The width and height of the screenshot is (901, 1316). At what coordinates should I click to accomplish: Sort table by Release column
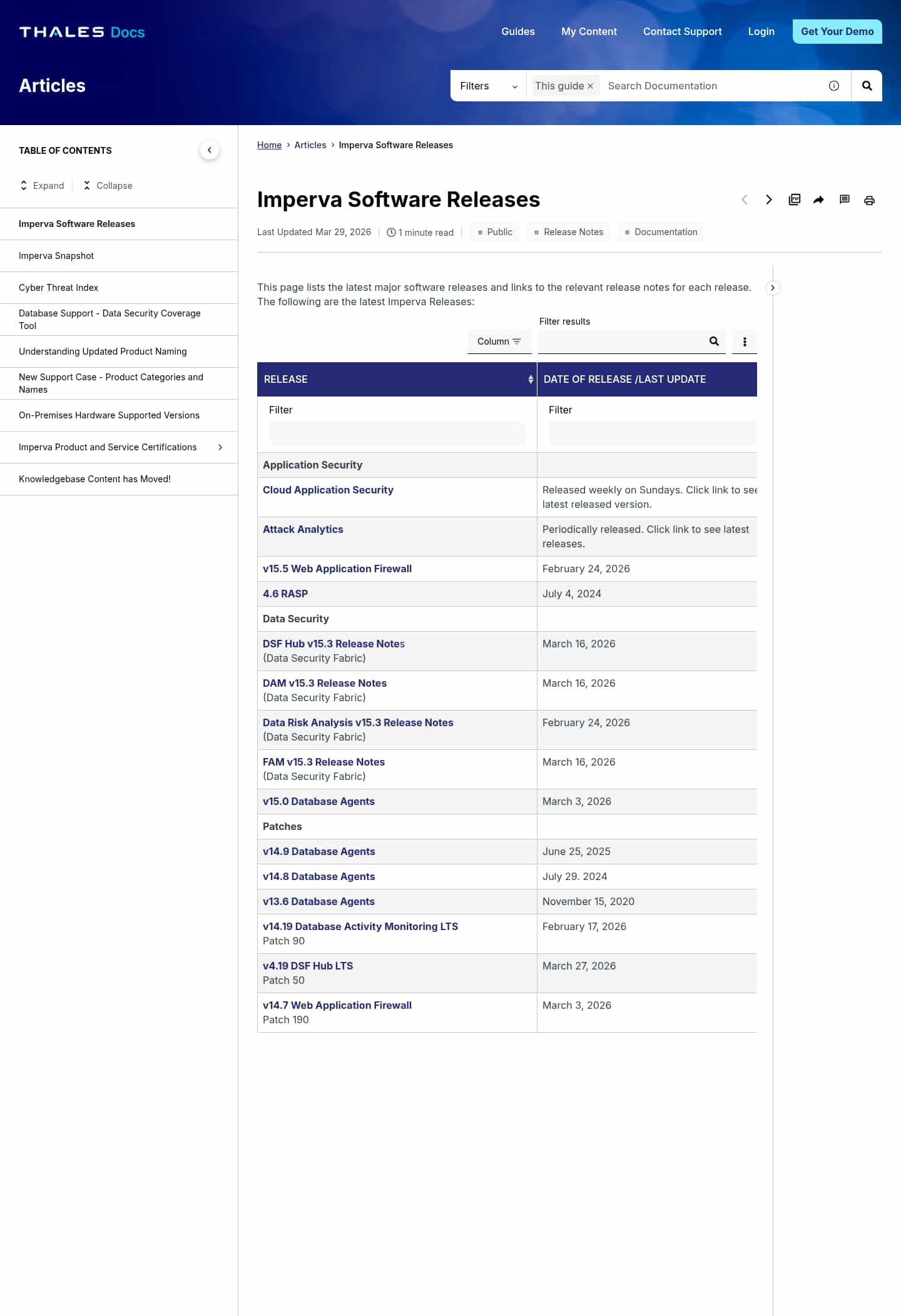click(531, 379)
